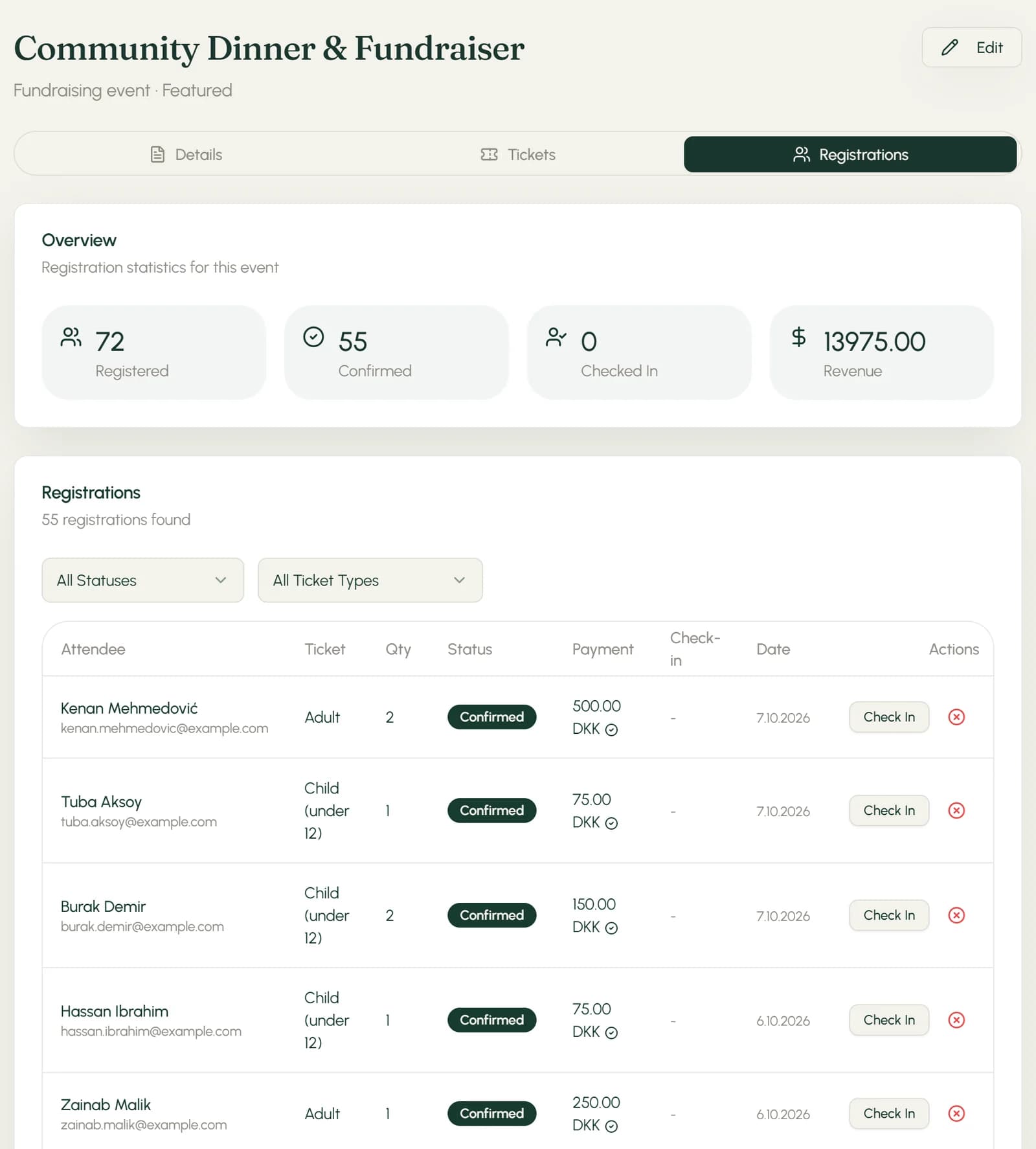
Task: Check in Tuba Aksoy
Action: [889, 810]
